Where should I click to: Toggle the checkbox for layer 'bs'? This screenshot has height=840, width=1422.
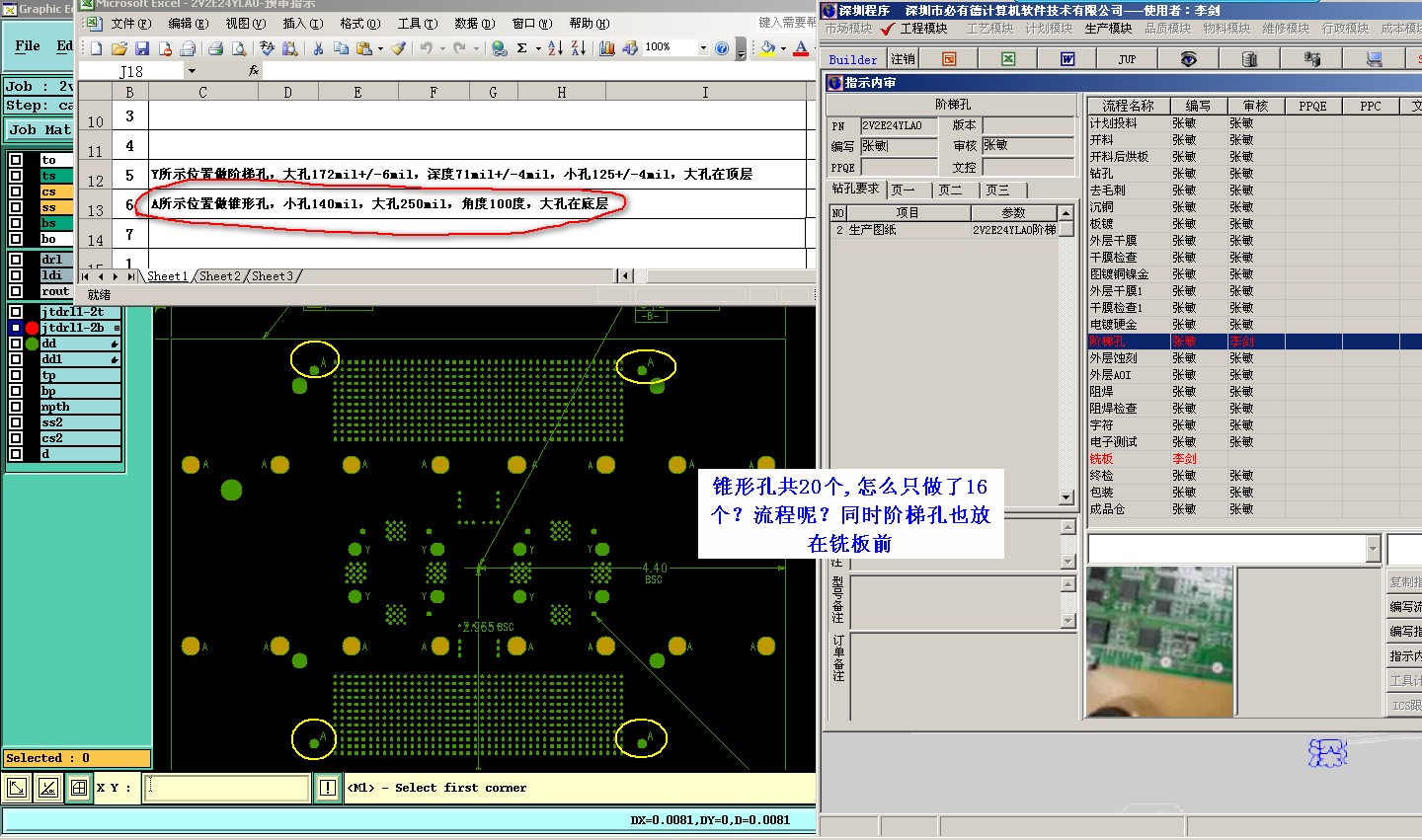pos(16,223)
